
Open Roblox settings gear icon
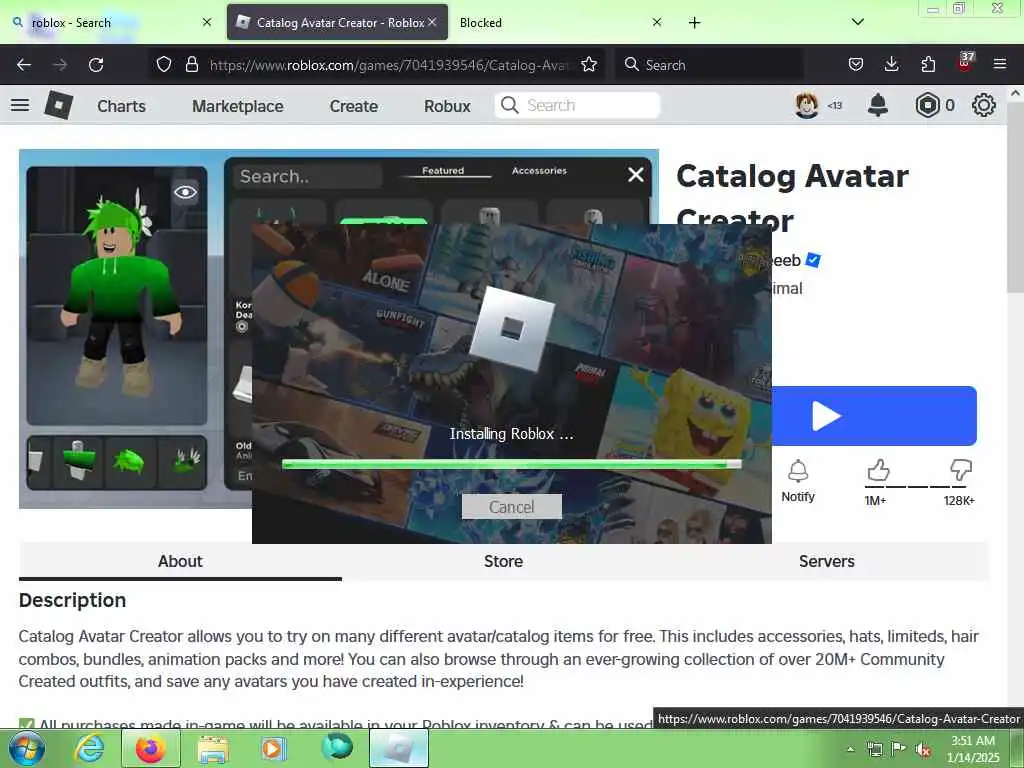(x=984, y=105)
